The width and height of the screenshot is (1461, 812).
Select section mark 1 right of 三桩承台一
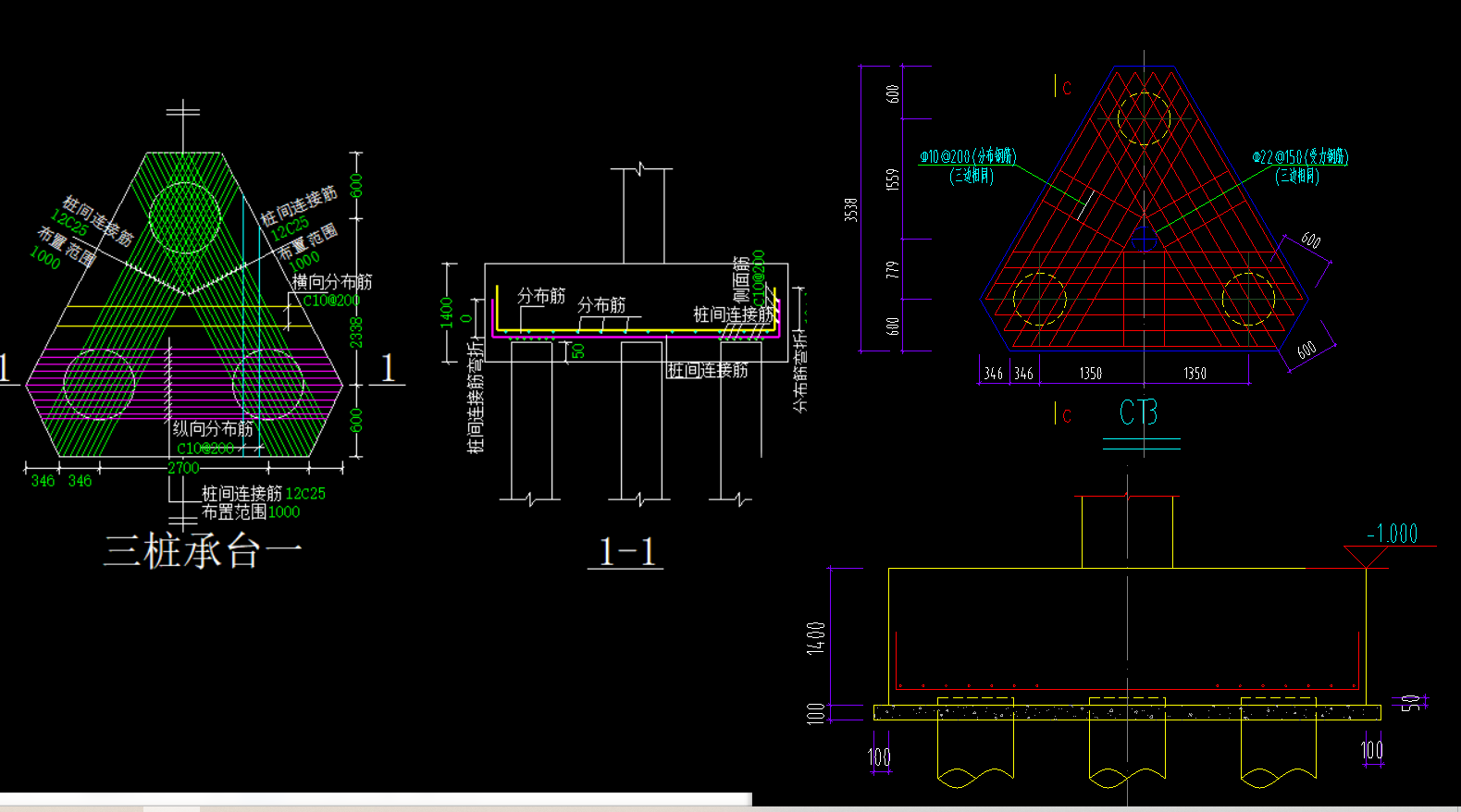point(389,368)
